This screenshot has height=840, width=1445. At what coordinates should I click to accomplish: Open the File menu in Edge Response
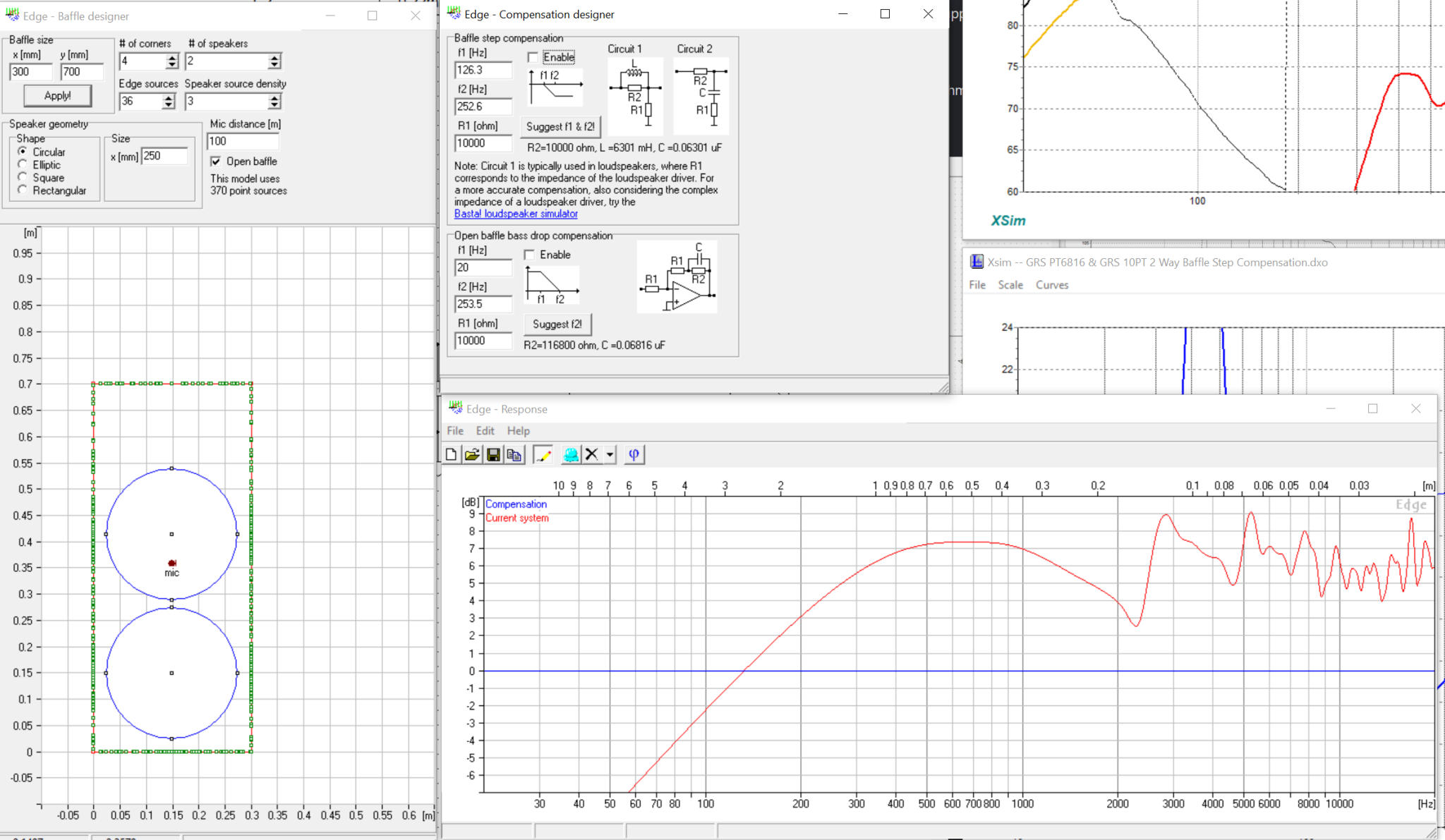click(455, 431)
